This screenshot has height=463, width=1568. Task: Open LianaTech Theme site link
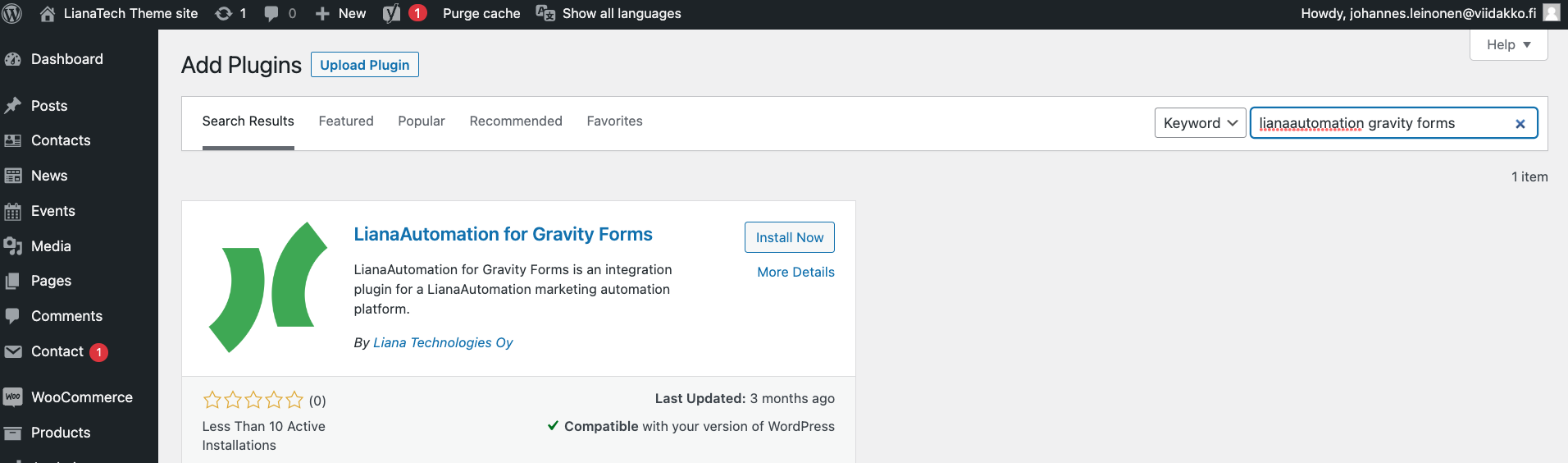130,13
